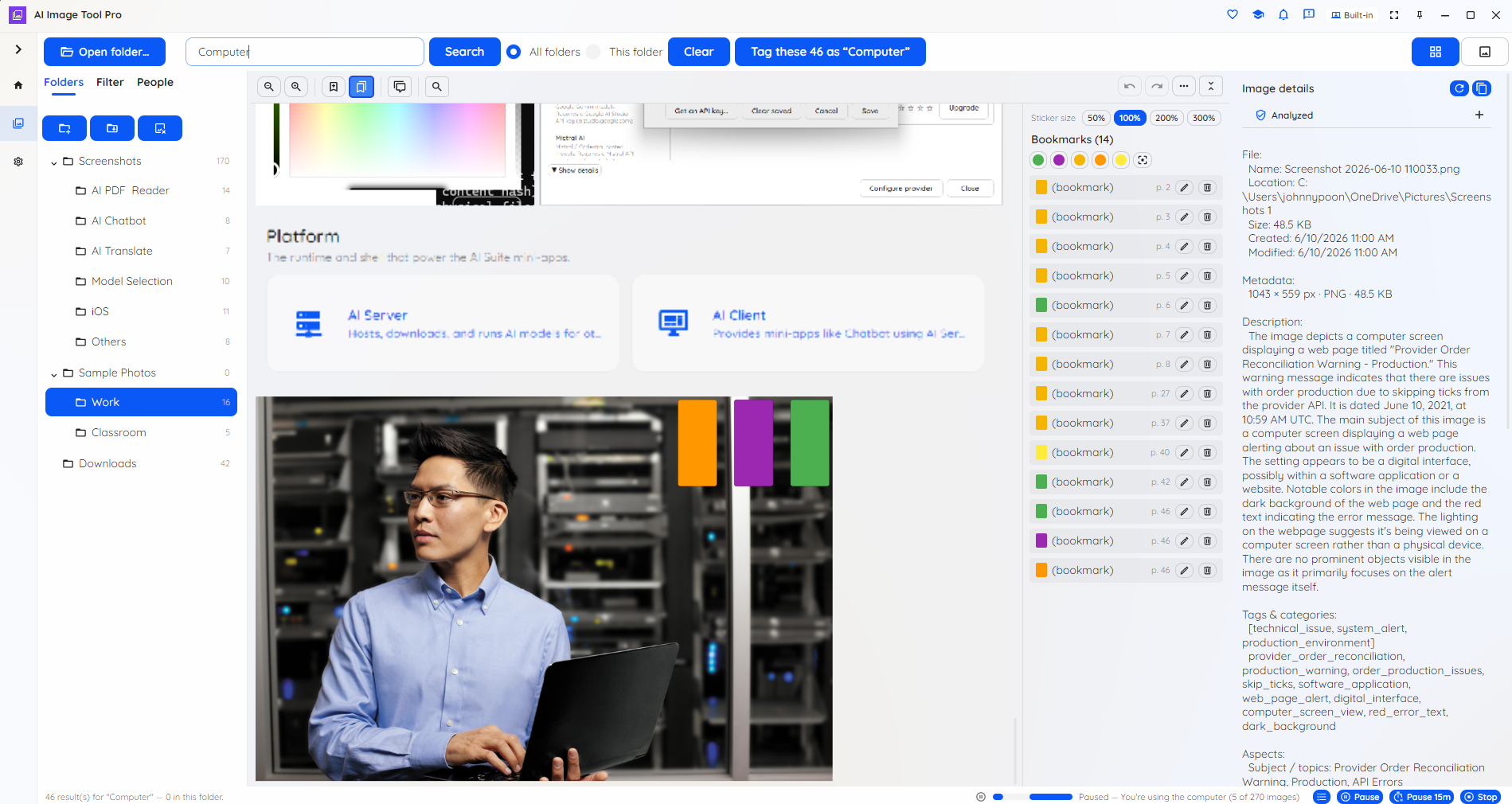The width and height of the screenshot is (1512, 804).
Task: Click the undo arrow icon
Action: [1130, 86]
